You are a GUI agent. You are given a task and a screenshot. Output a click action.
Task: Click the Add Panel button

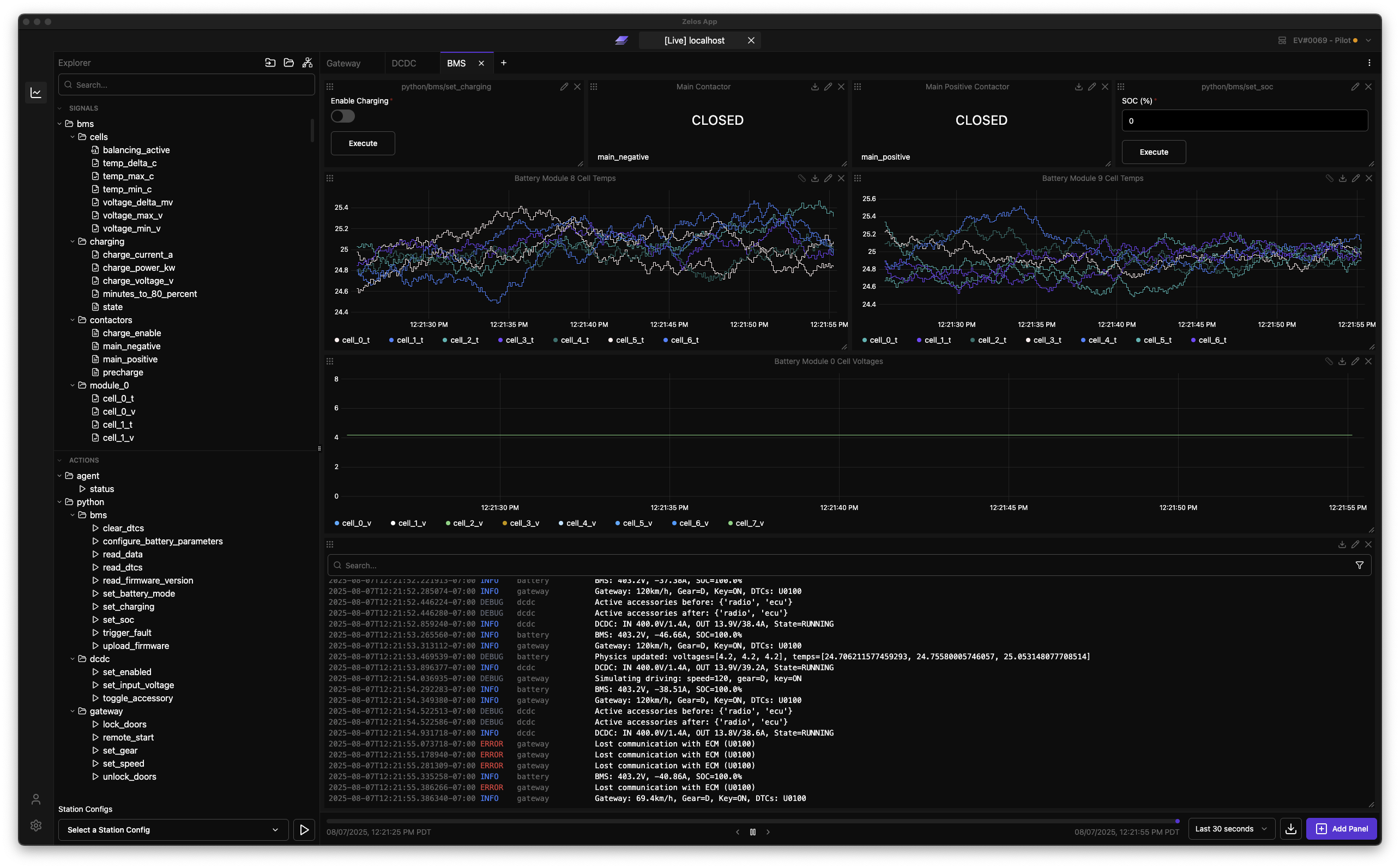1342,828
